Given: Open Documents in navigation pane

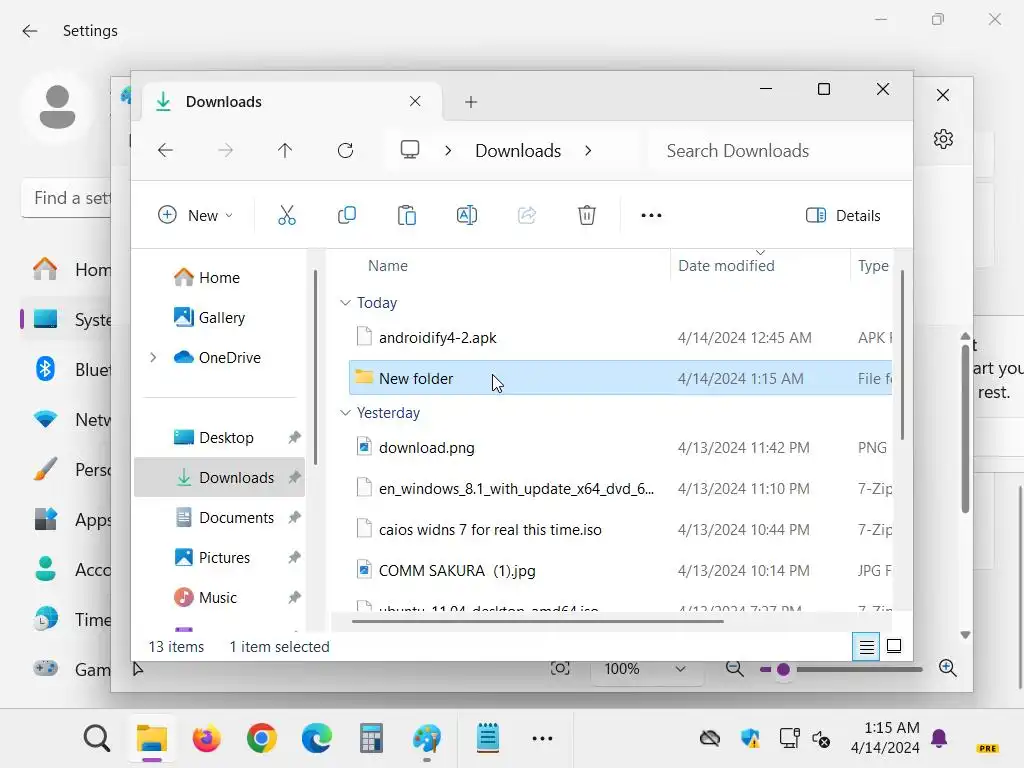Looking at the screenshot, I should coord(219,517).
